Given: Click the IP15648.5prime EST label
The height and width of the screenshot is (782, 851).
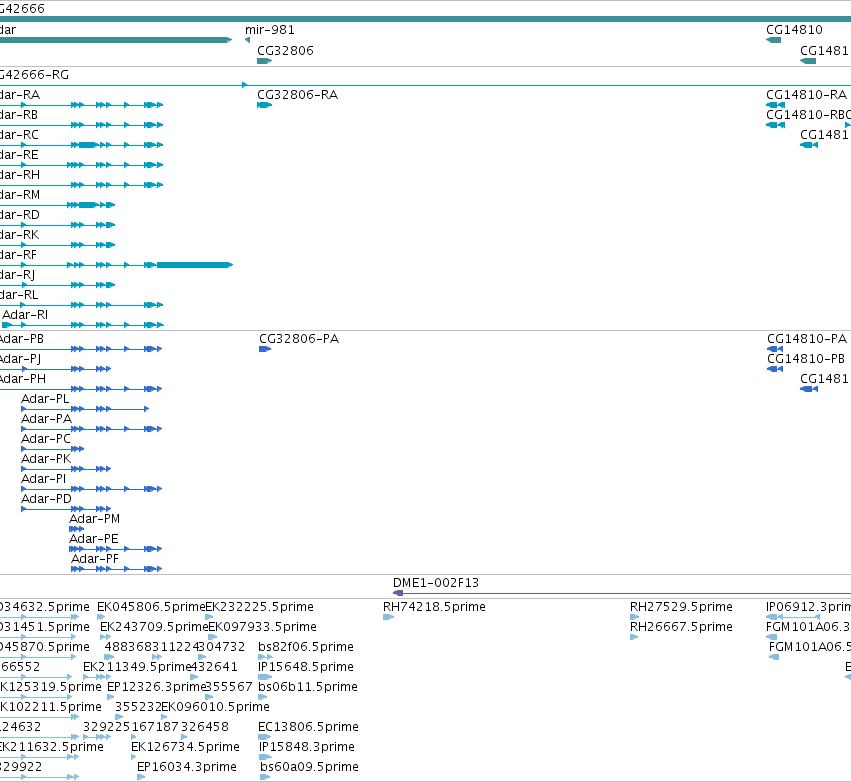Looking at the screenshot, I should point(306,667).
